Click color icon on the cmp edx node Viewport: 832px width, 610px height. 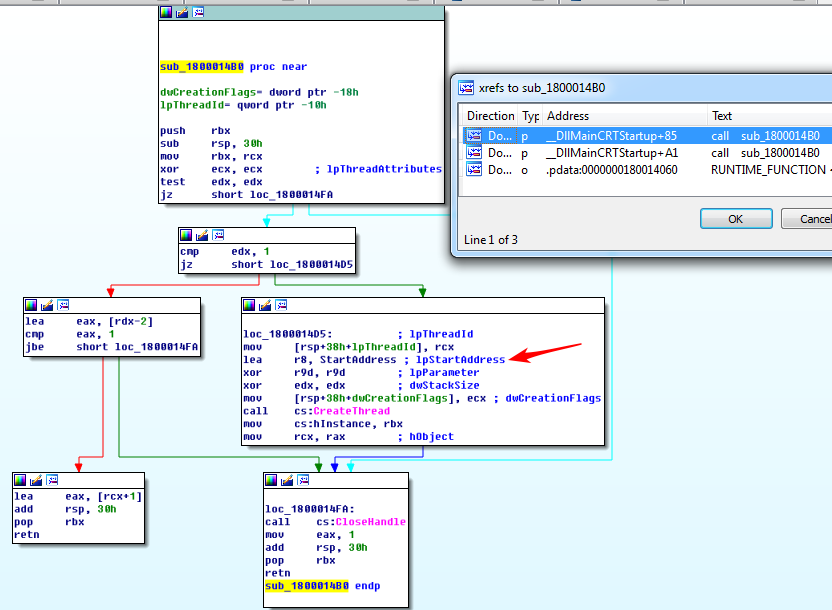(186, 235)
